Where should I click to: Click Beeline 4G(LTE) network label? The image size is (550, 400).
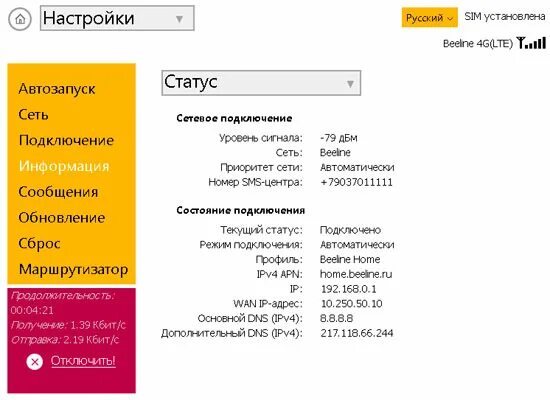coord(478,44)
